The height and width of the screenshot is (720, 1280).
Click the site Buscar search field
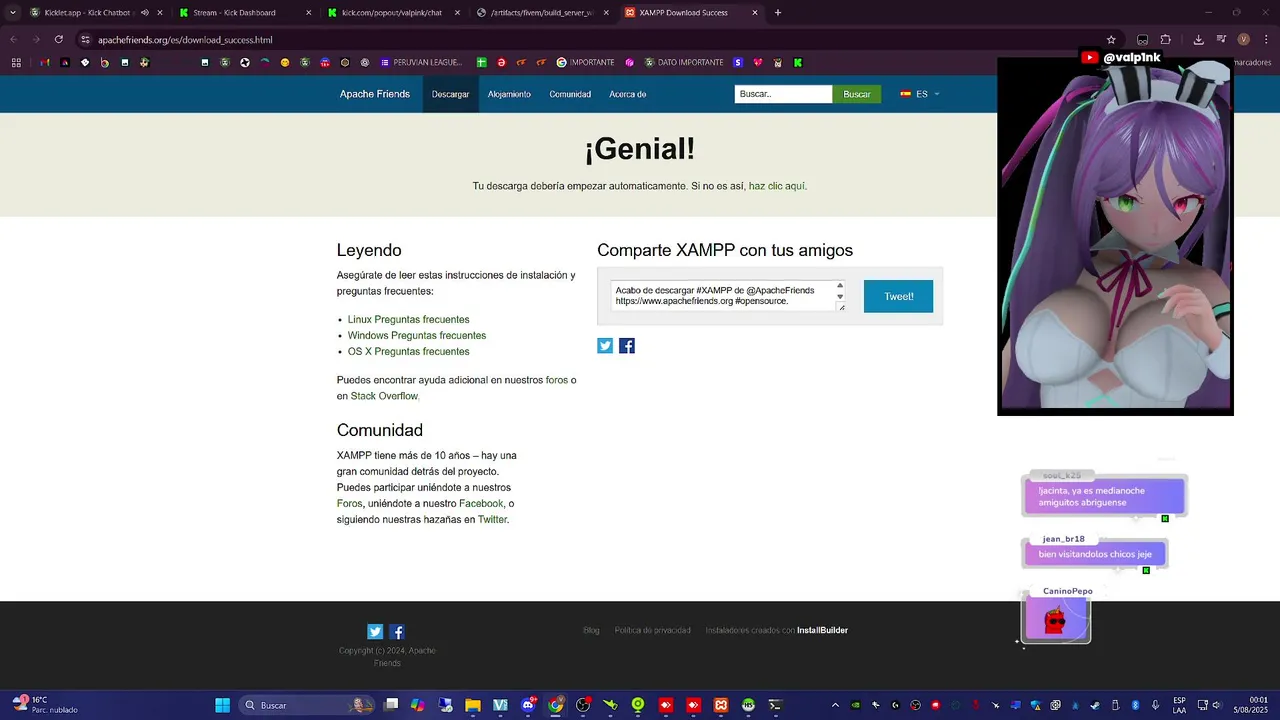click(x=783, y=94)
